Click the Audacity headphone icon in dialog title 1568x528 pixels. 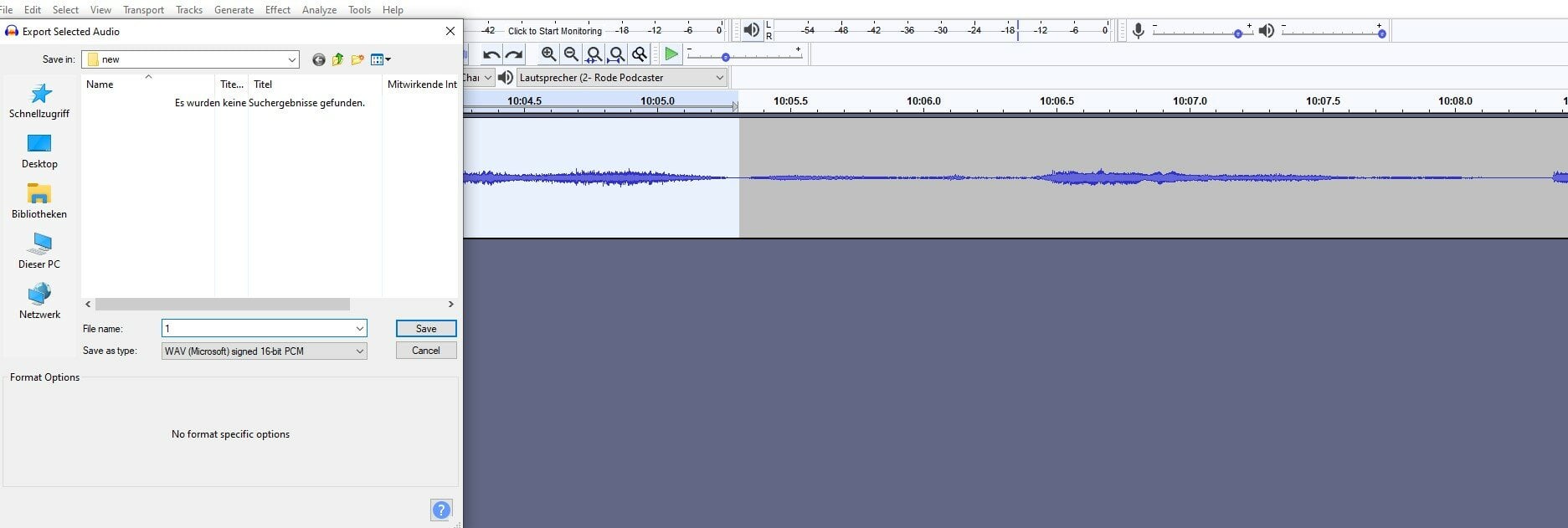(12, 31)
